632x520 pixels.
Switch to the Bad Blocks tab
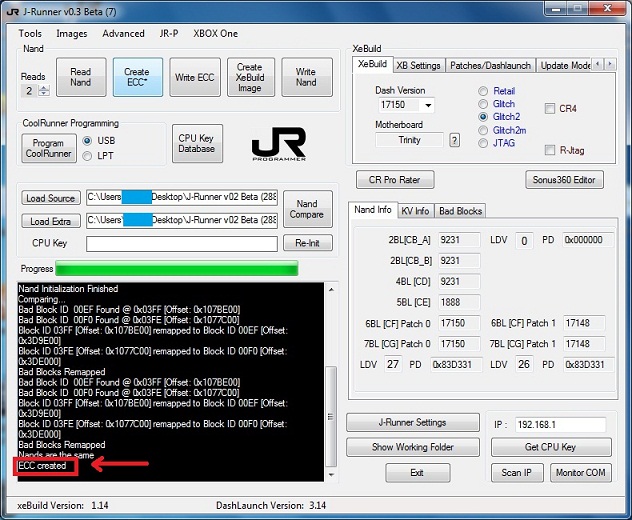460,211
